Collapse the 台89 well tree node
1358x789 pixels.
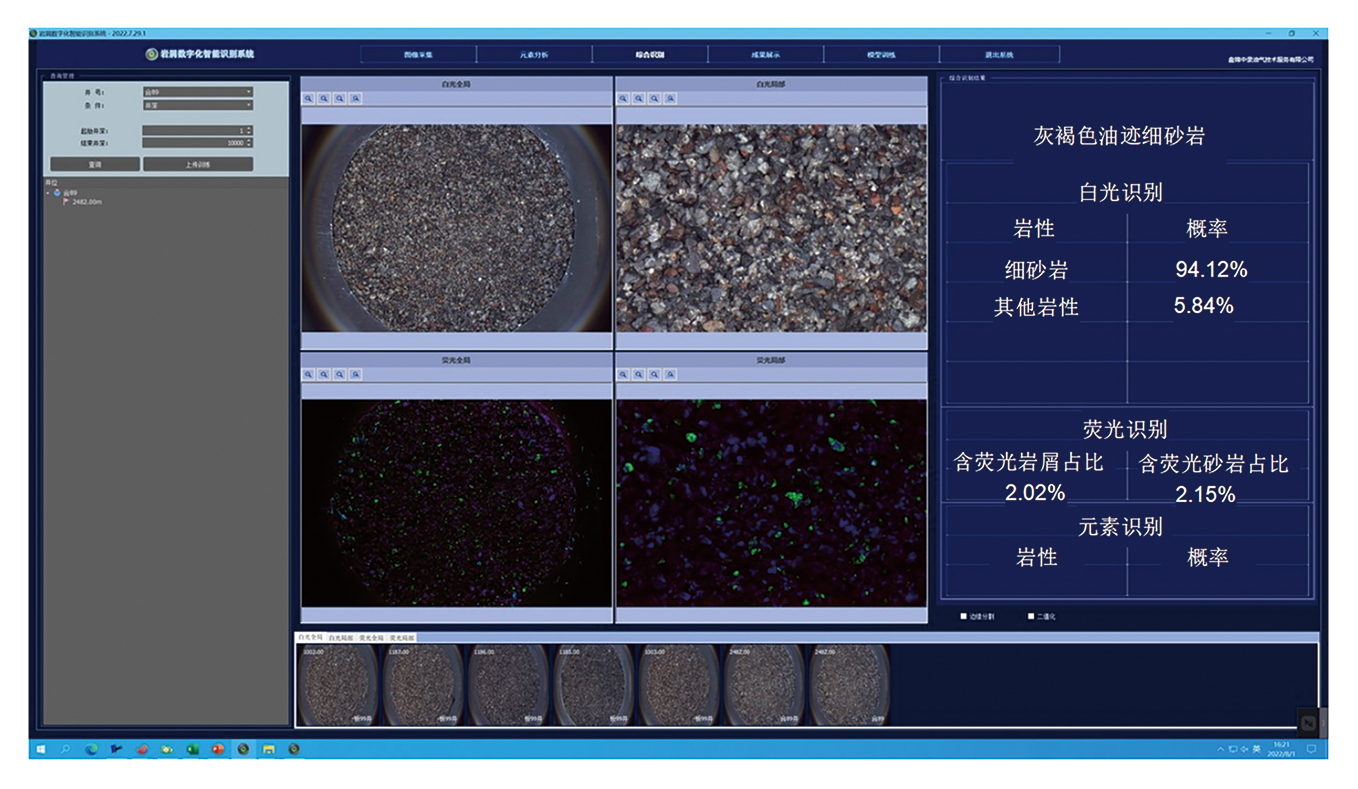click(x=48, y=193)
